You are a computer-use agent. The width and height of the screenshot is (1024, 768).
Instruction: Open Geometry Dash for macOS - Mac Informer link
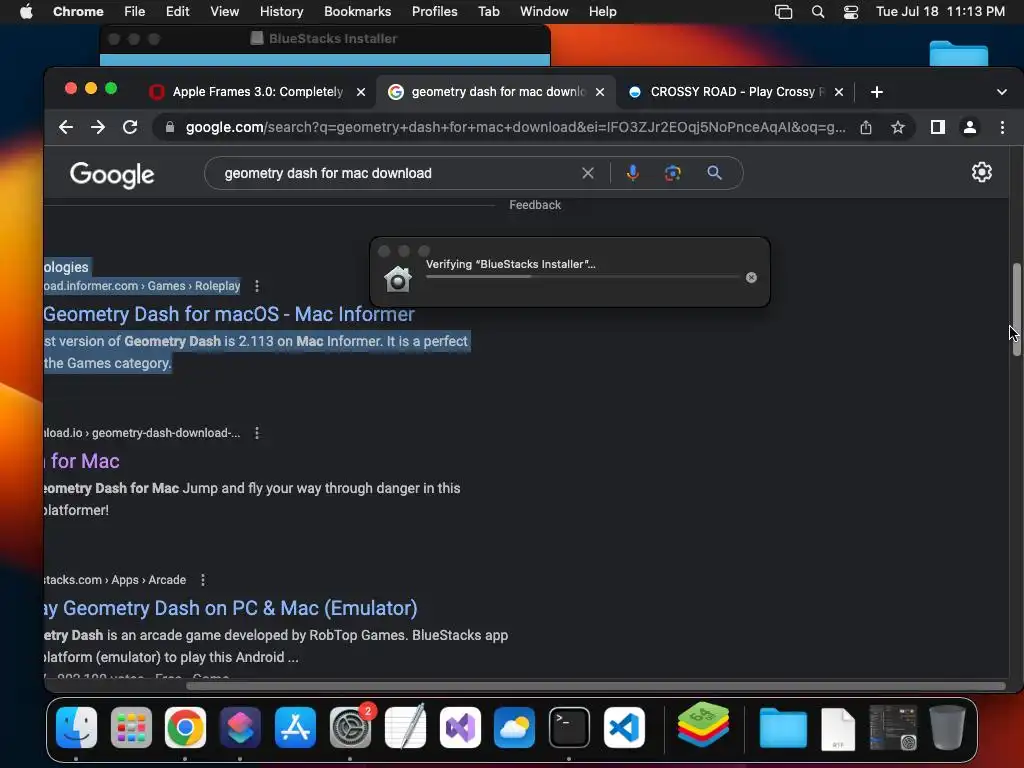pyautogui.click(x=229, y=314)
